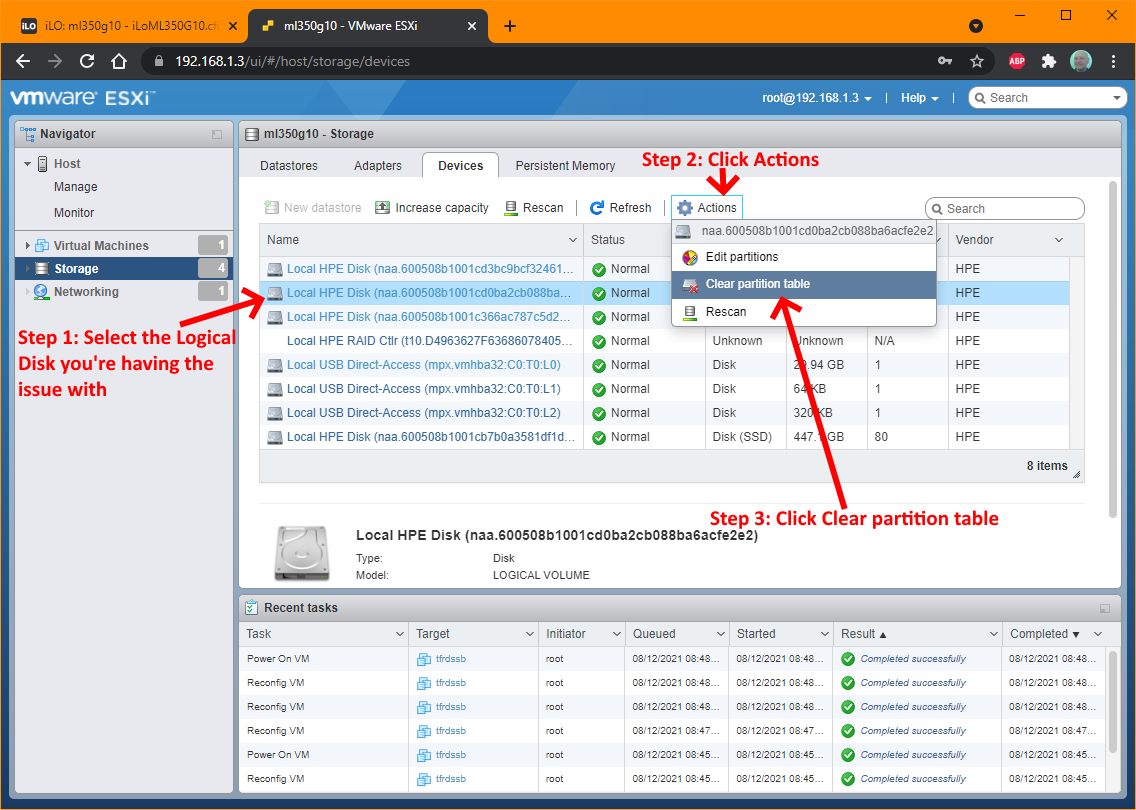Screen dimensions: 1136x810
Task: Open the root@192.168.1.3 user dropdown
Action: pos(816,98)
